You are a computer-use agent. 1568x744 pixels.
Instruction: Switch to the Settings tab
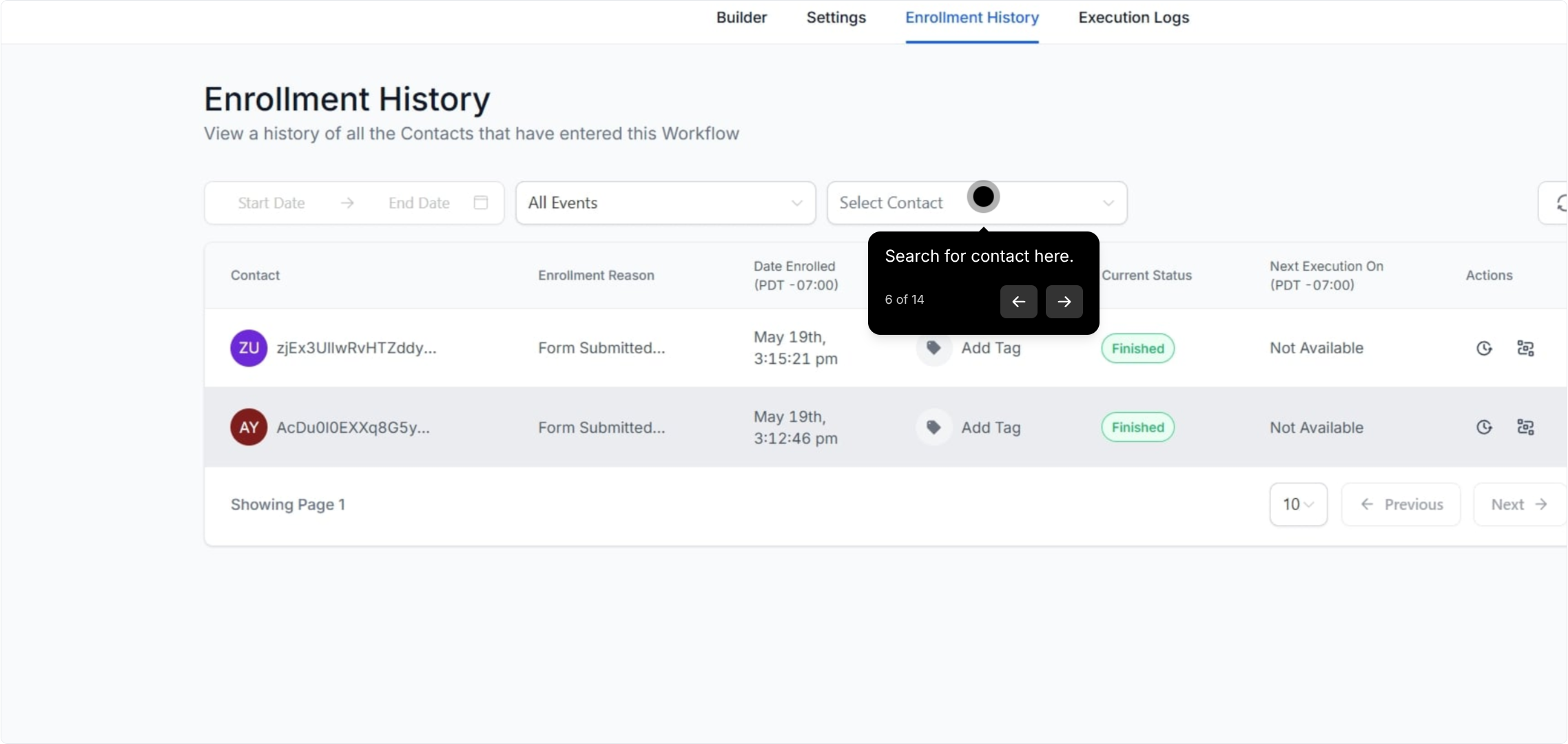836,18
